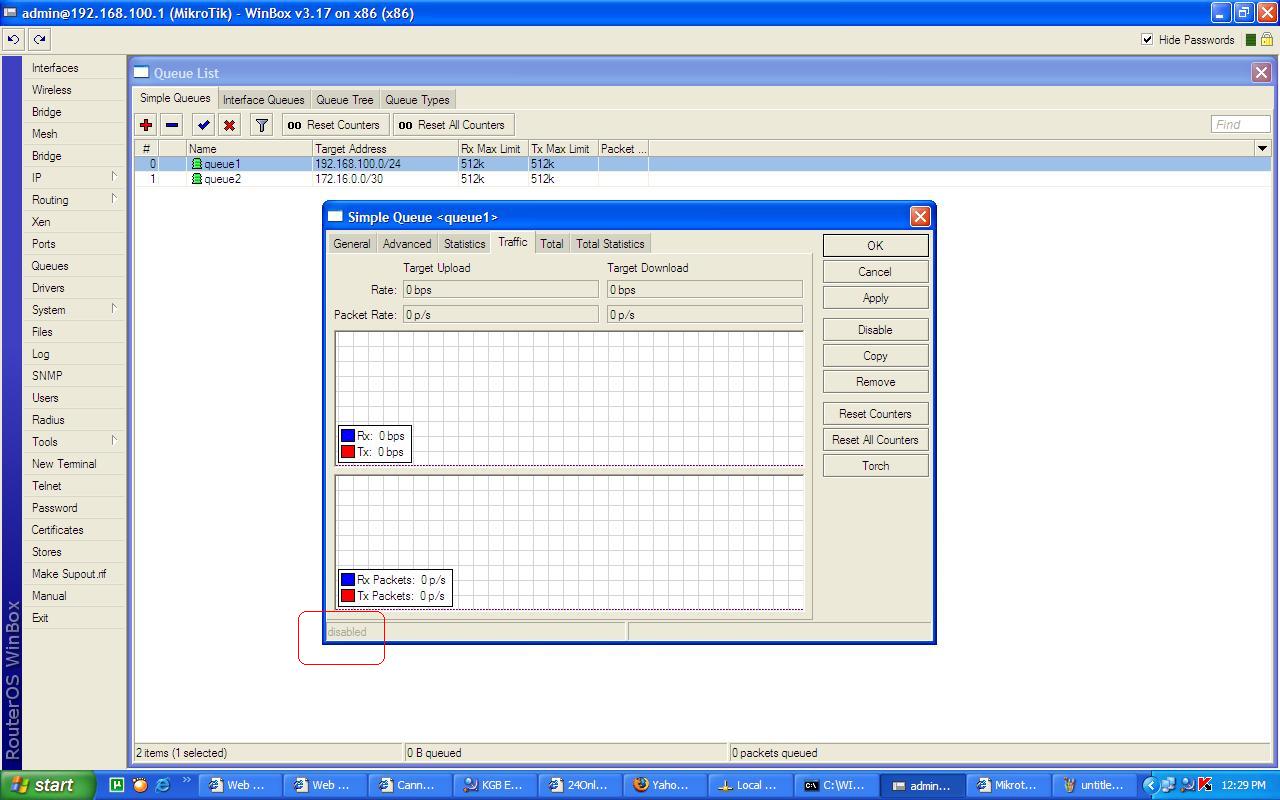Click the queue2 green queue icon

point(197,179)
